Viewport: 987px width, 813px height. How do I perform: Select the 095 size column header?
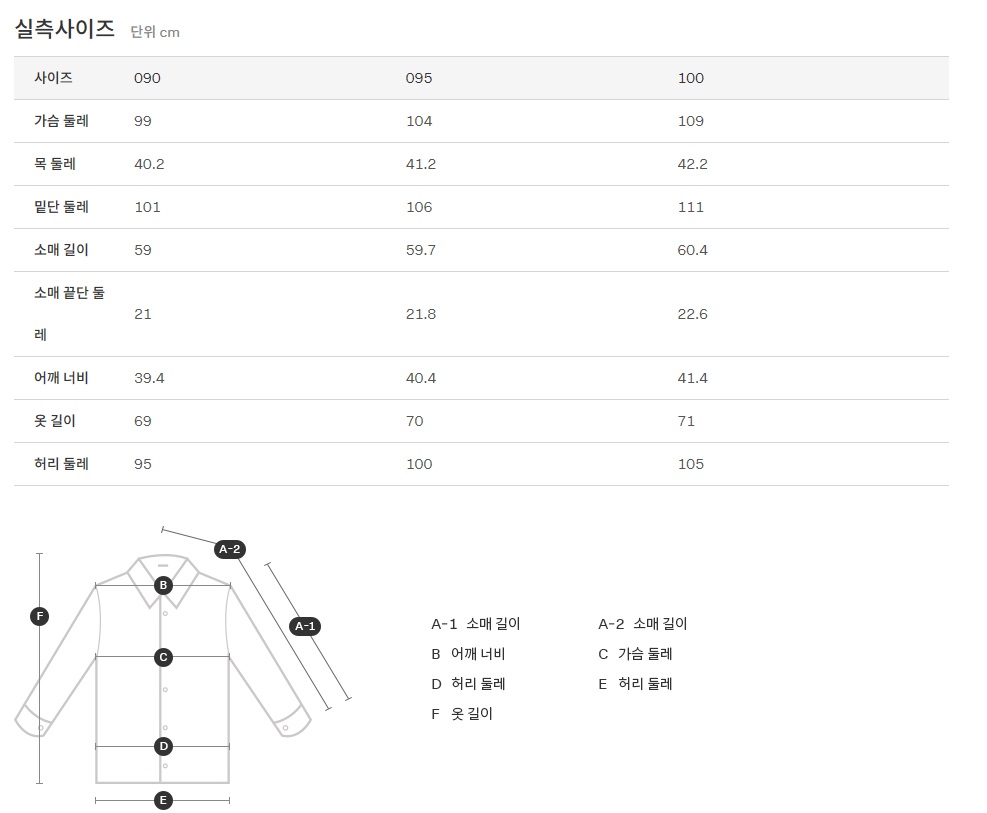(x=419, y=78)
